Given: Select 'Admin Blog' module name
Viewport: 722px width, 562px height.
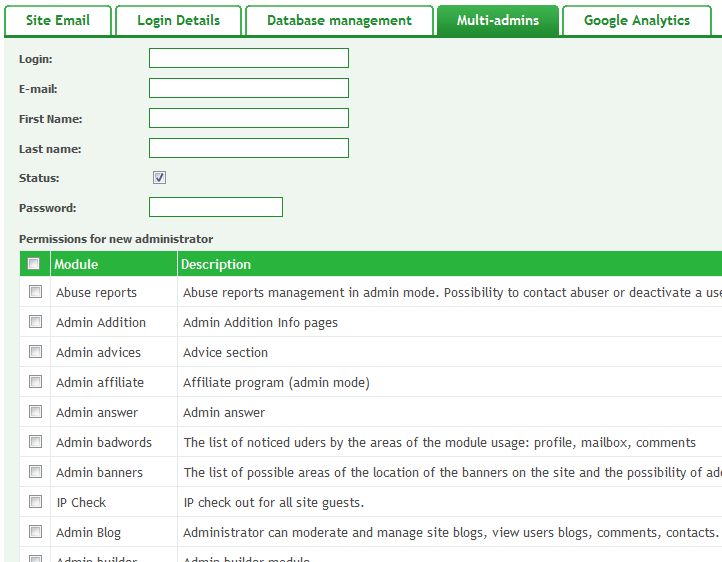Looking at the screenshot, I should point(88,533).
